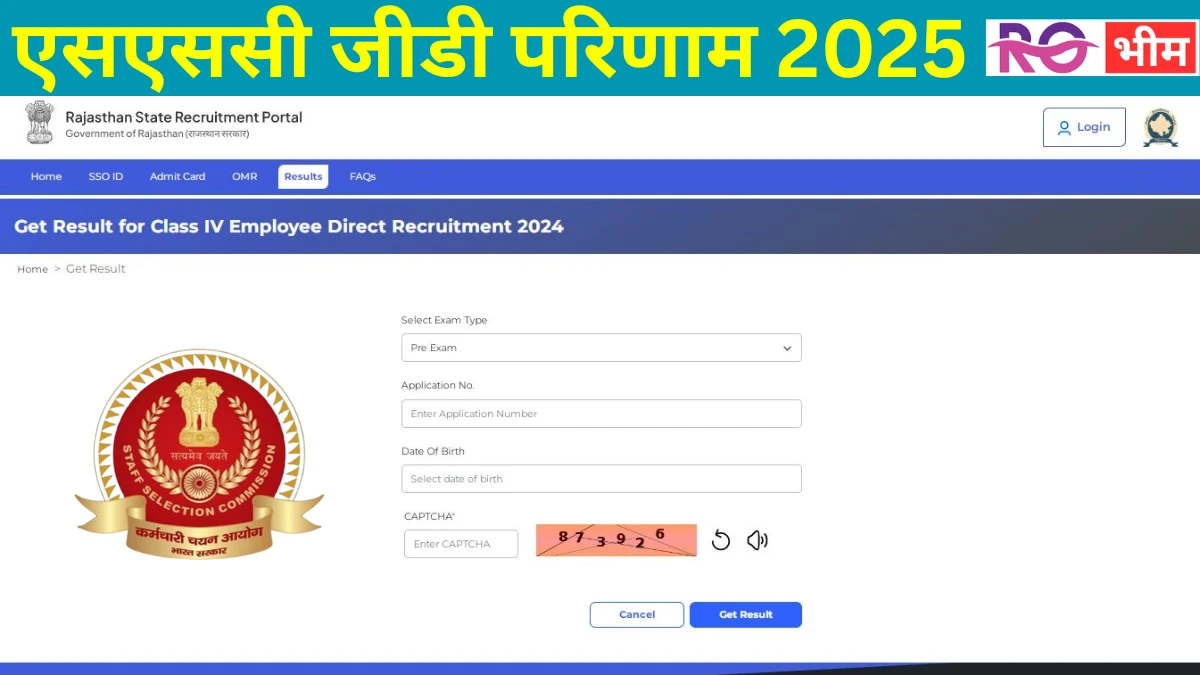Select the SSO ID menu item

point(105,177)
